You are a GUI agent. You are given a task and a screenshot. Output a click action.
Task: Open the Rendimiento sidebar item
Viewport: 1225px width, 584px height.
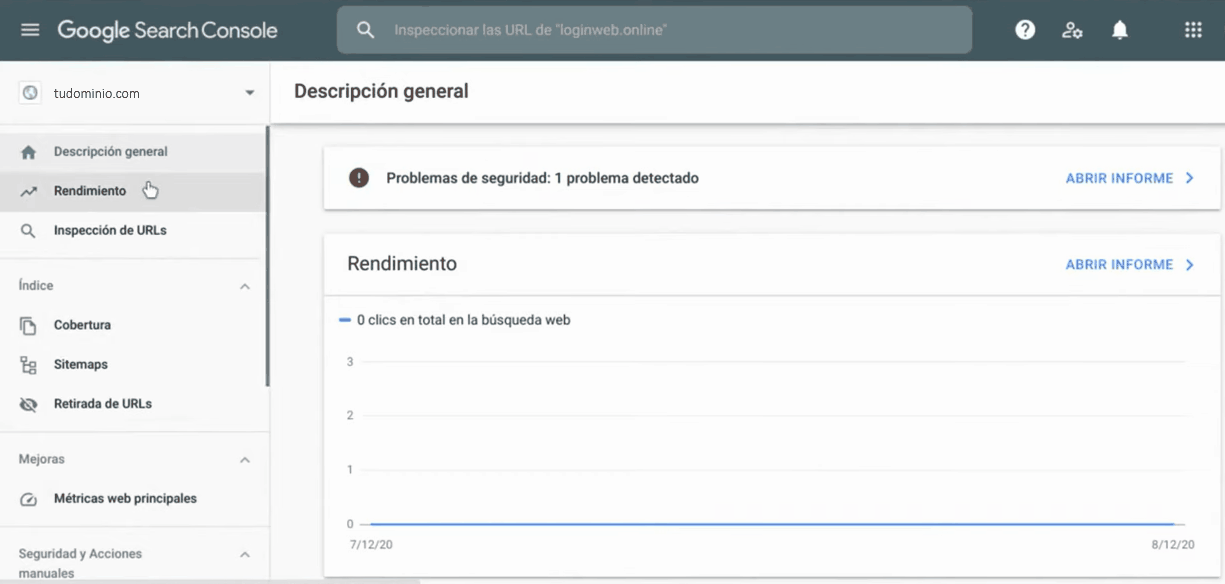133,191
